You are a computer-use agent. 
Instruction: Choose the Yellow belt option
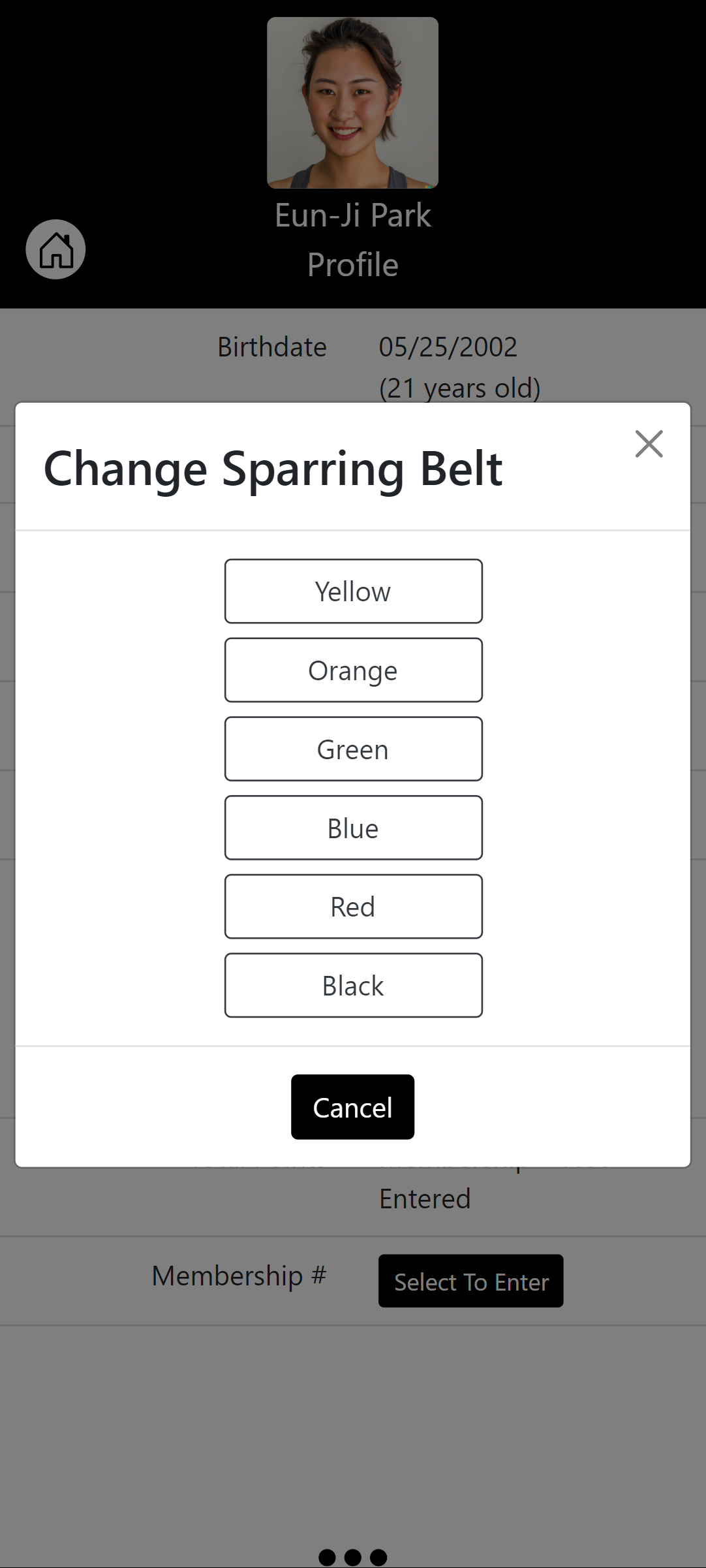coord(353,591)
